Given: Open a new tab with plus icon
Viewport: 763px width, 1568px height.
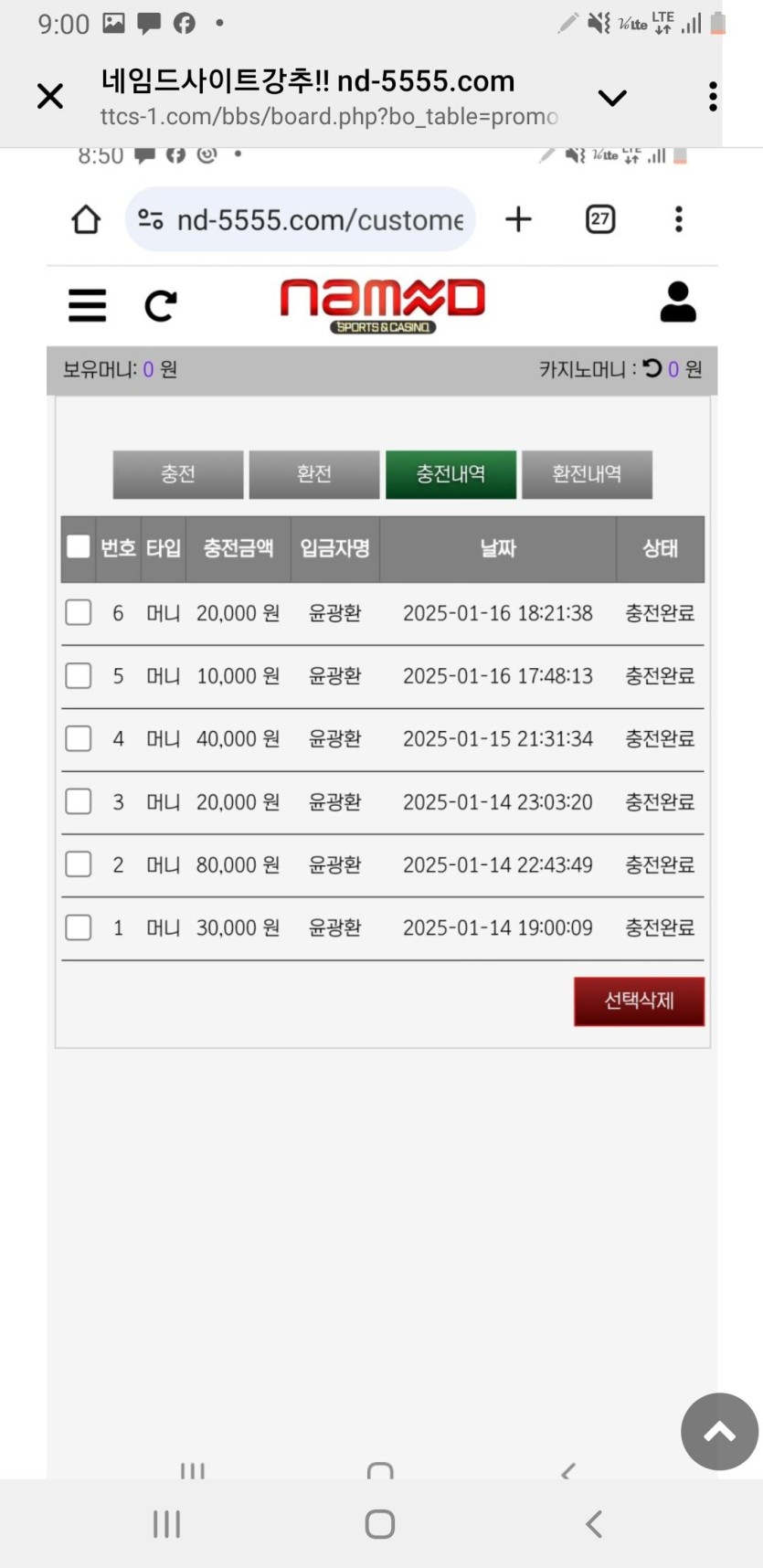Looking at the screenshot, I should (518, 219).
